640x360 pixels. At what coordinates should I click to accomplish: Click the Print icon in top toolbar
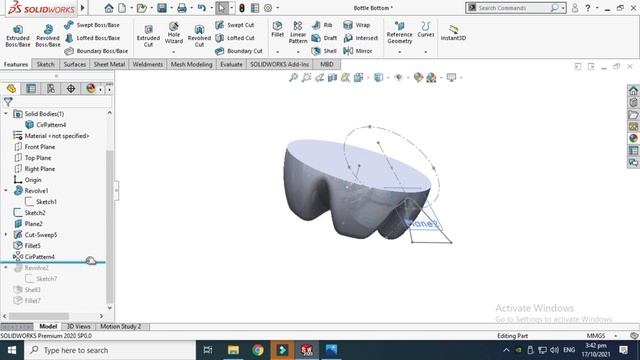(x=182, y=8)
